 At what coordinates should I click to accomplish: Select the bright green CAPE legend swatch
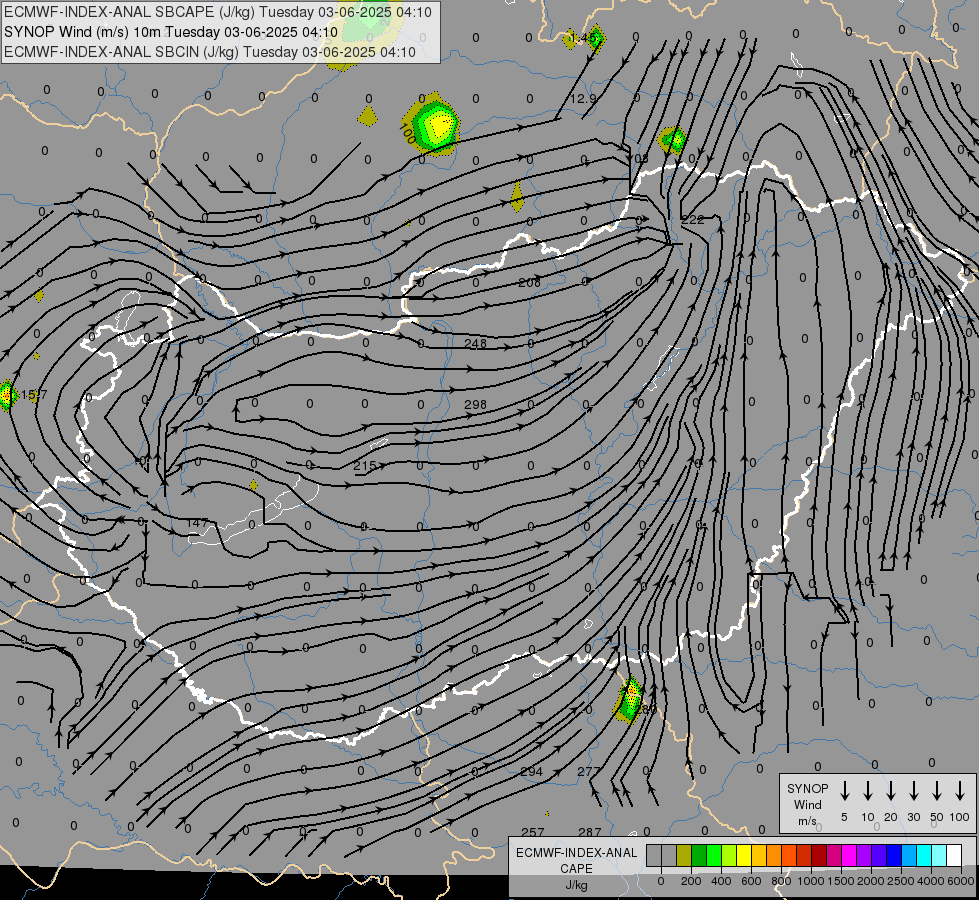pyautogui.click(x=714, y=855)
